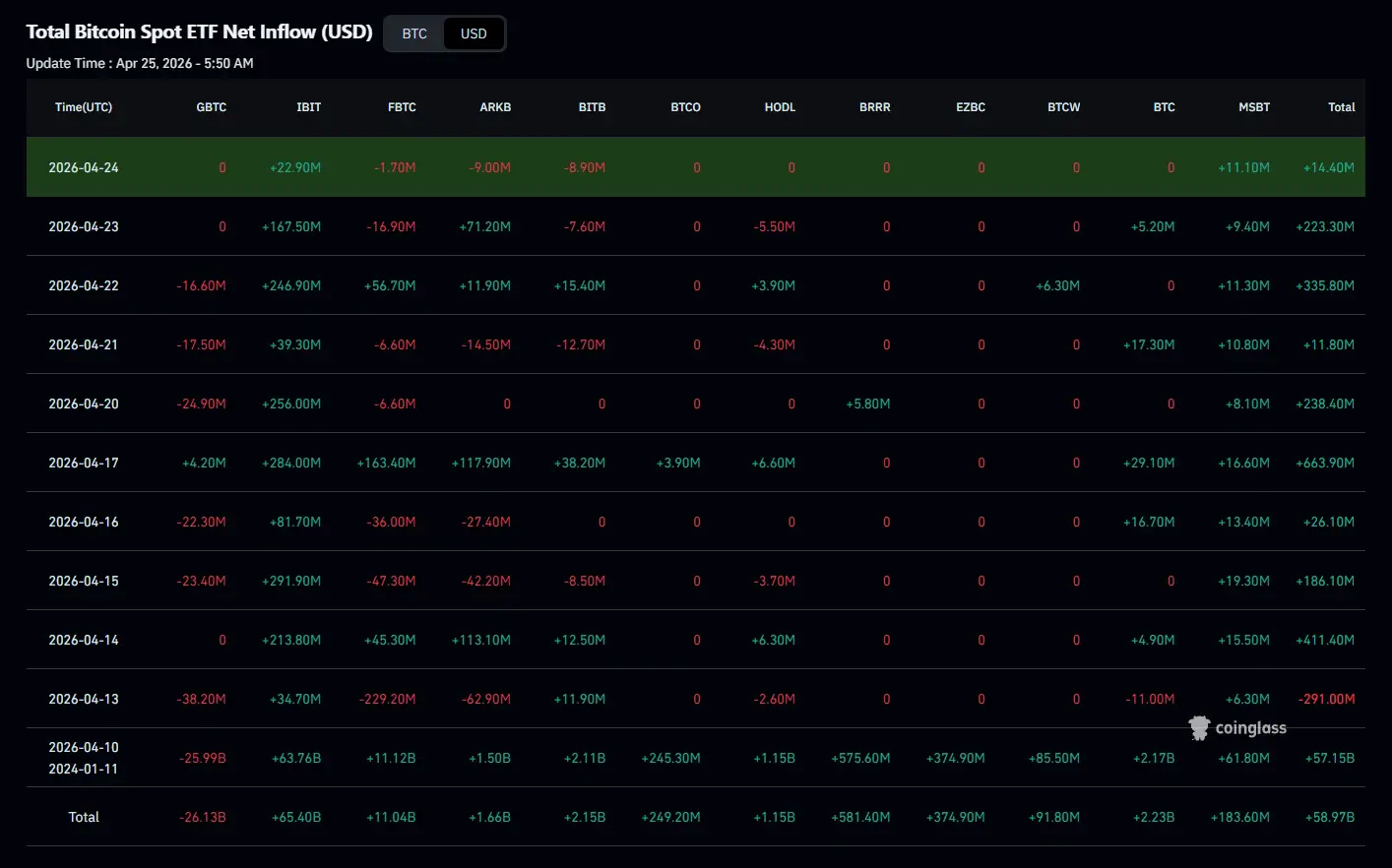Click the +663.90M total for 2026-04-17
The width and height of the screenshot is (1392, 868).
tap(1325, 463)
